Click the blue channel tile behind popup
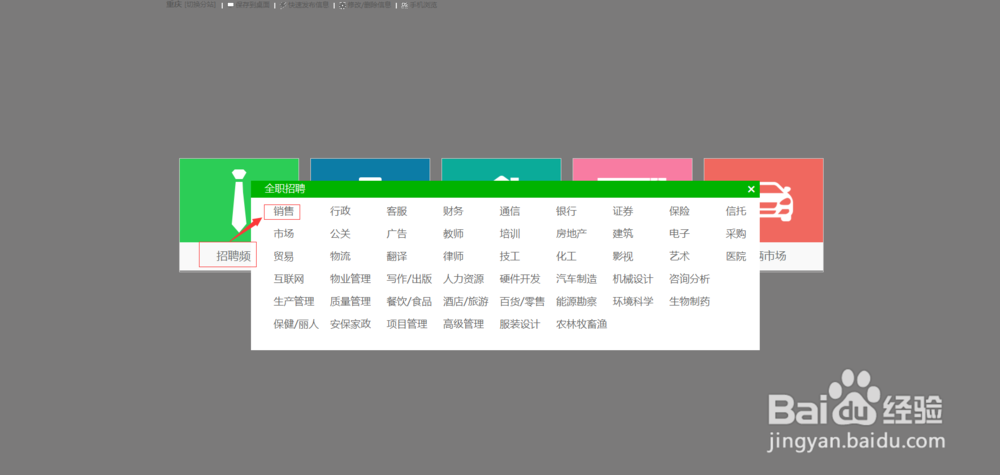 tap(370, 169)
